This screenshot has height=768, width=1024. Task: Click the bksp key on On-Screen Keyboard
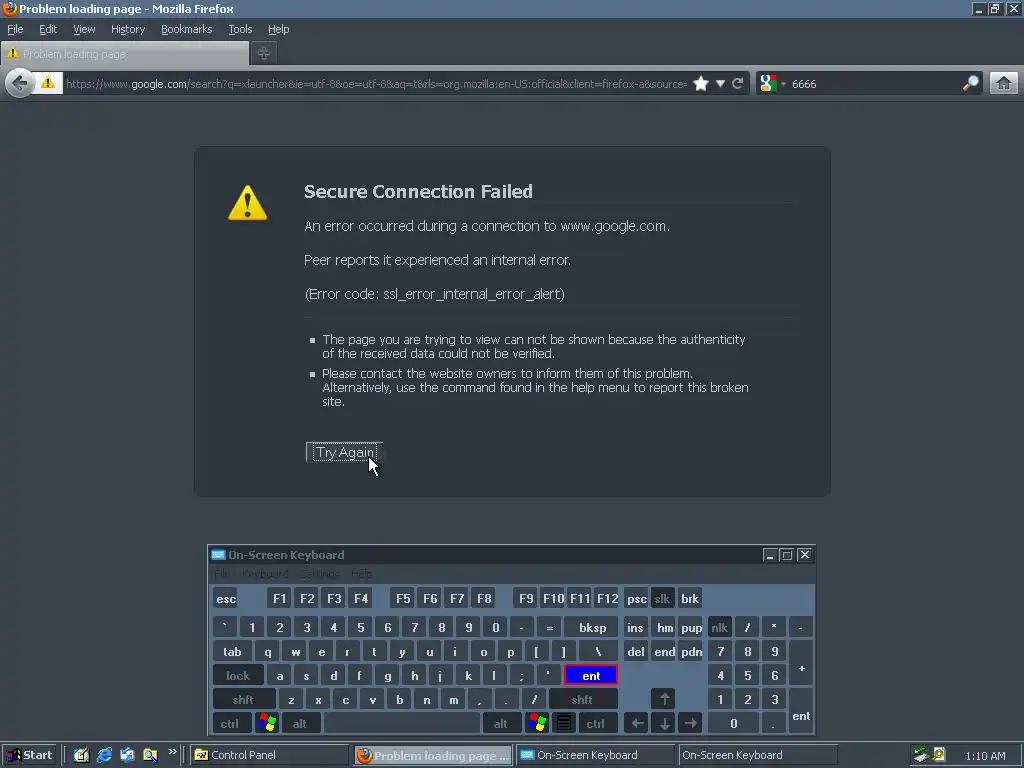tap(592, 628)
